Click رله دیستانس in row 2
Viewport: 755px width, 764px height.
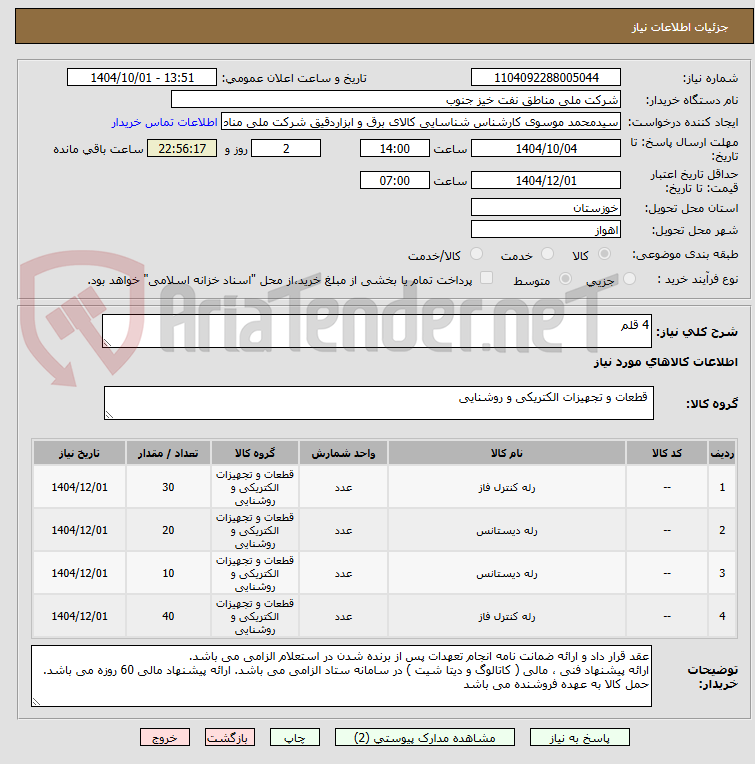click(x=507, y=530)
